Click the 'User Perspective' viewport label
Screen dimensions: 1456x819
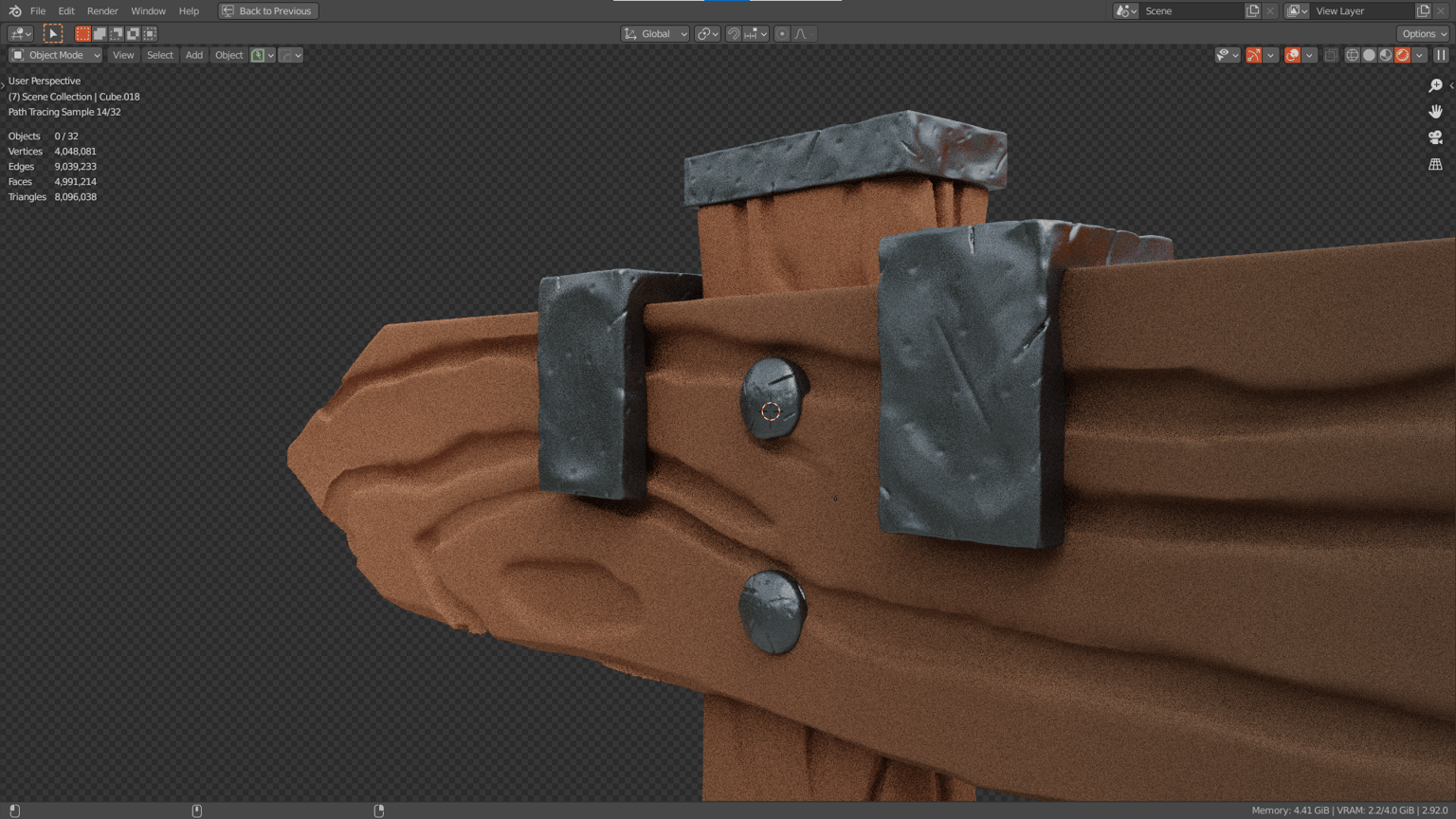45,81
